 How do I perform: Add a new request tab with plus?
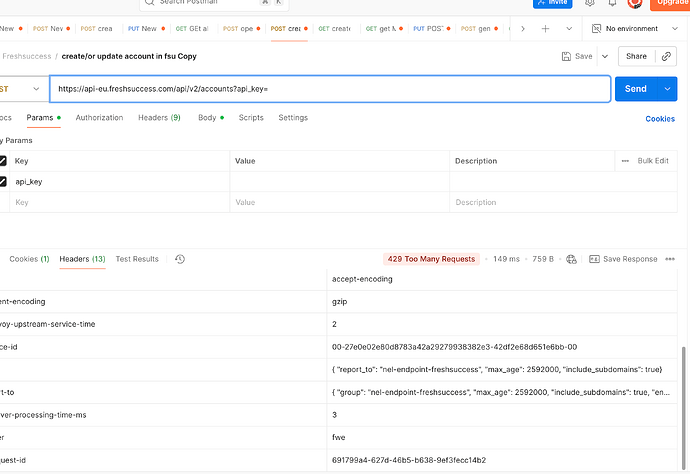tap(545, 29)
